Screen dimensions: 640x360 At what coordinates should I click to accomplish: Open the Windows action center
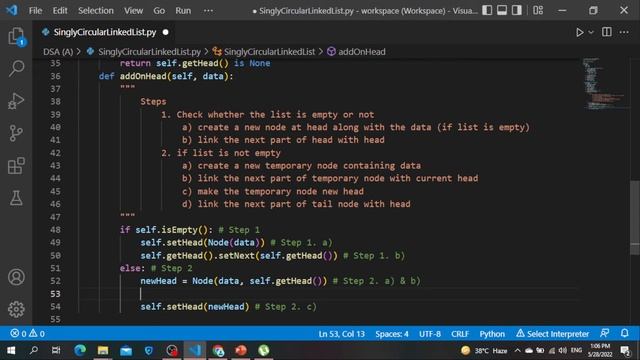coord(625,350)
